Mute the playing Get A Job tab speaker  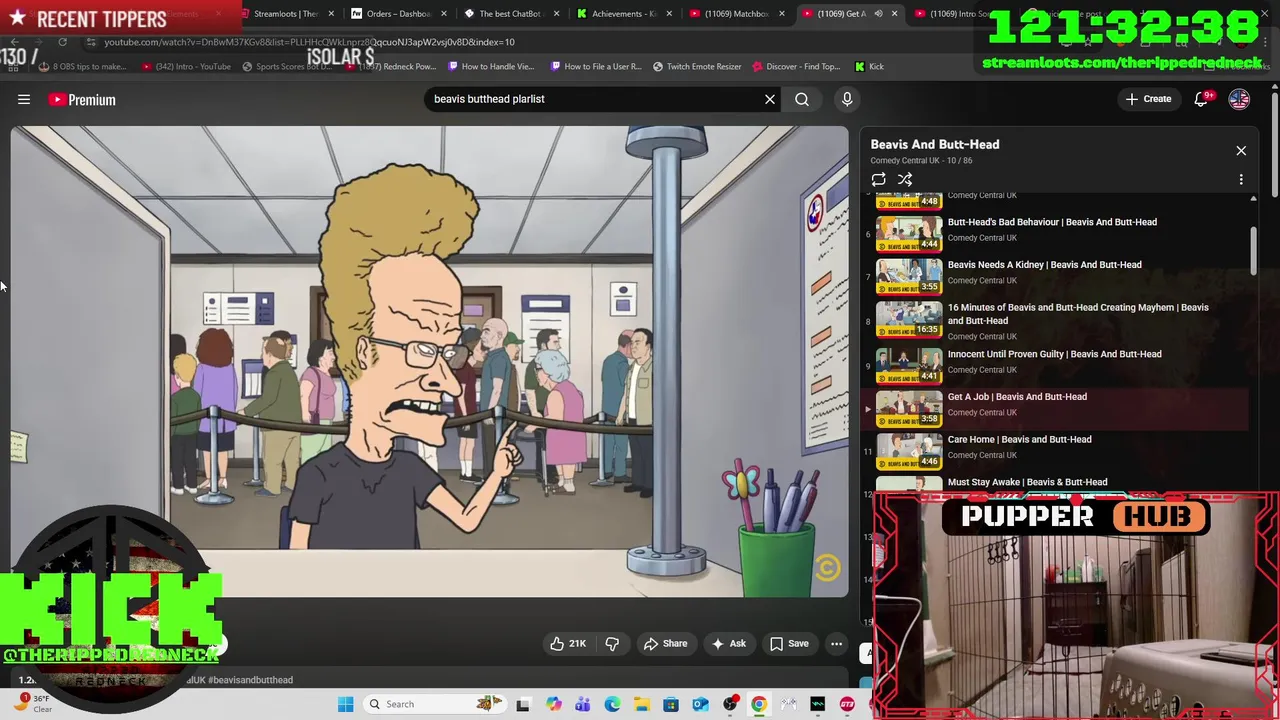[878, 14]
